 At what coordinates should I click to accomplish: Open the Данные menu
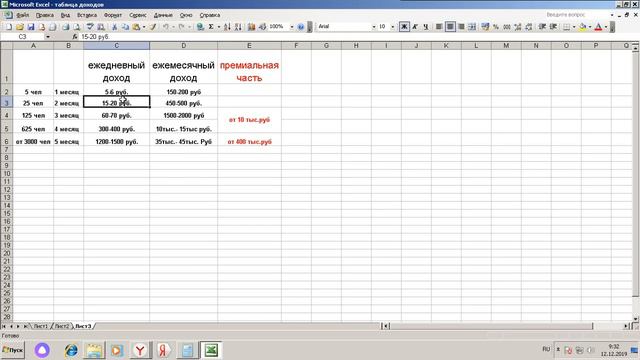click(163, 15)
